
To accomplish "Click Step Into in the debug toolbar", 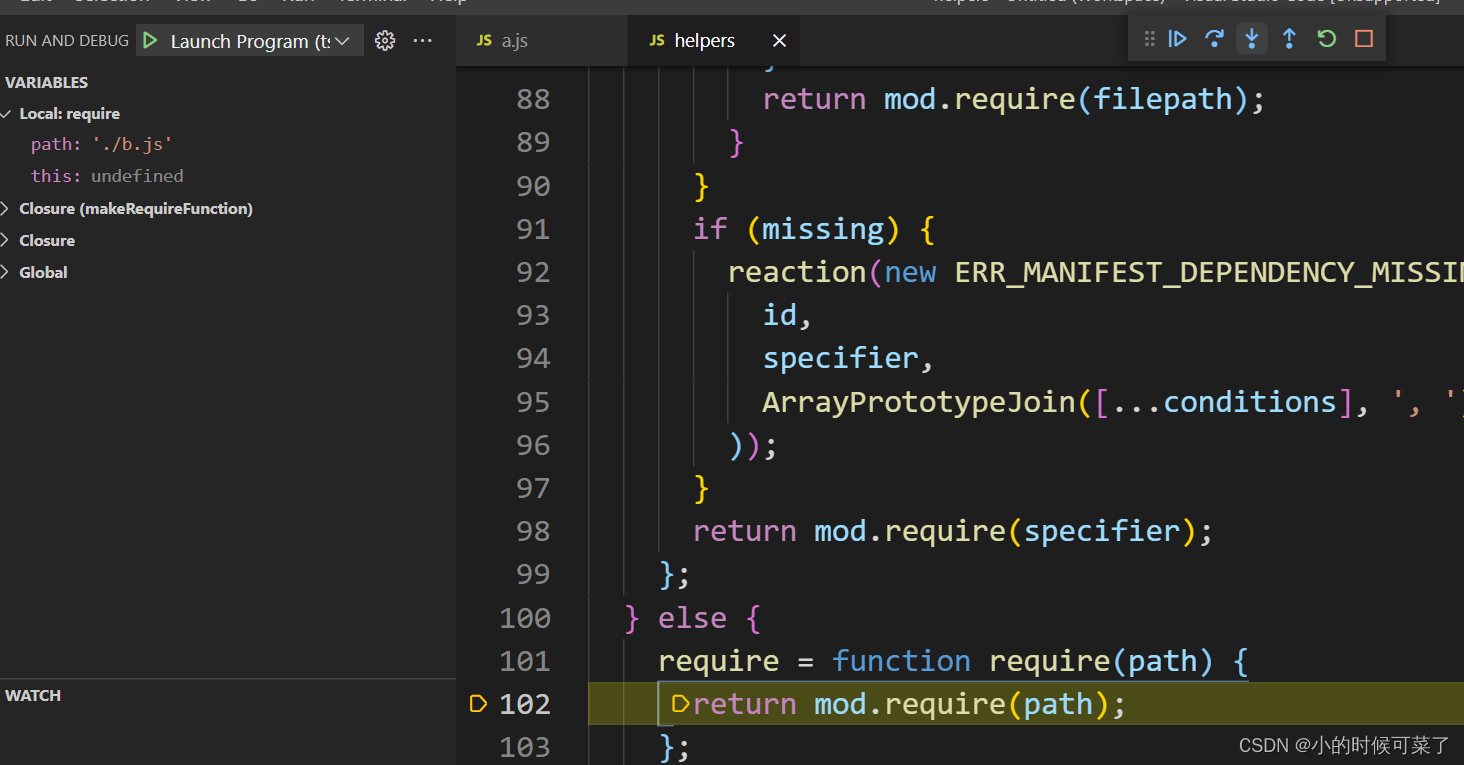I will [x=1252, y=39].
